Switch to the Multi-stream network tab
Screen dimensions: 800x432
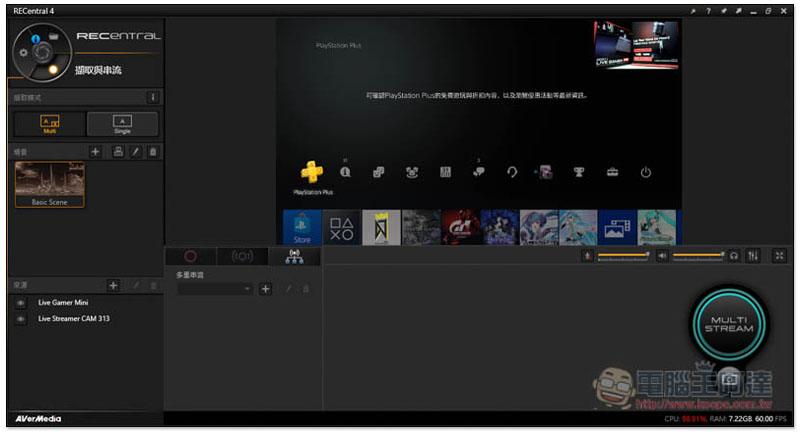(294, 256)
